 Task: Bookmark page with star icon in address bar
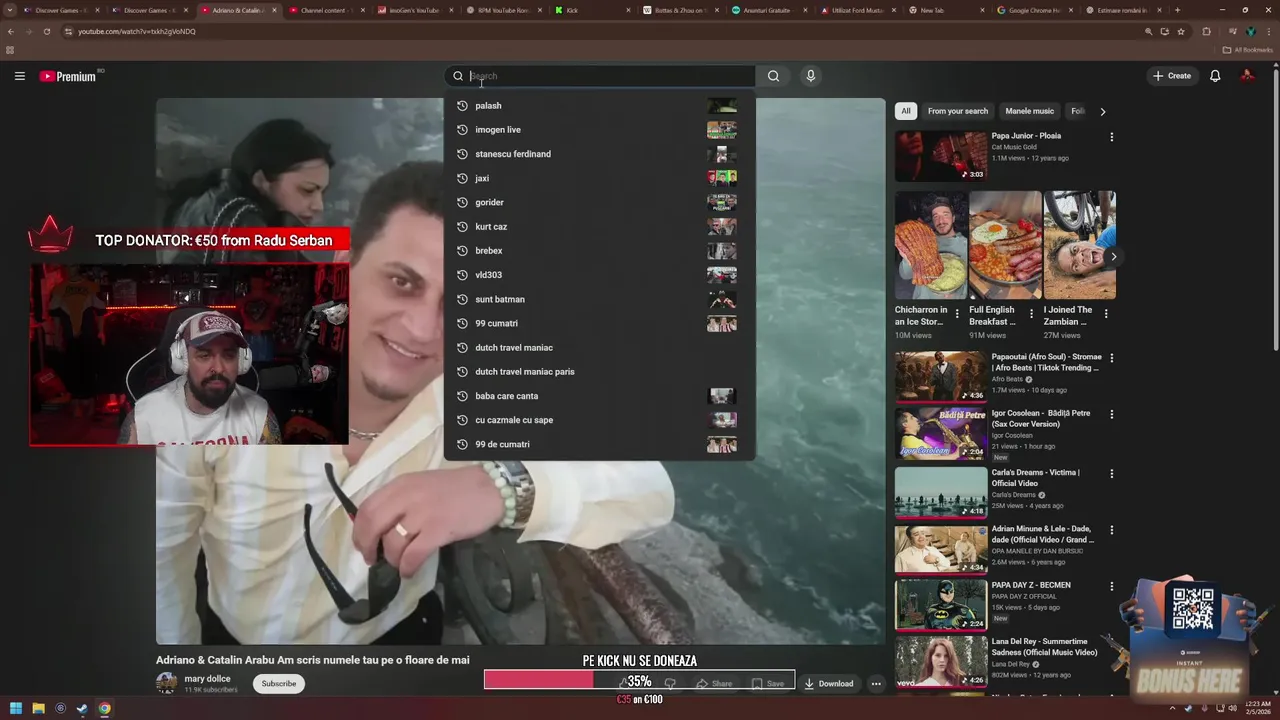[x=1181, y=31]
